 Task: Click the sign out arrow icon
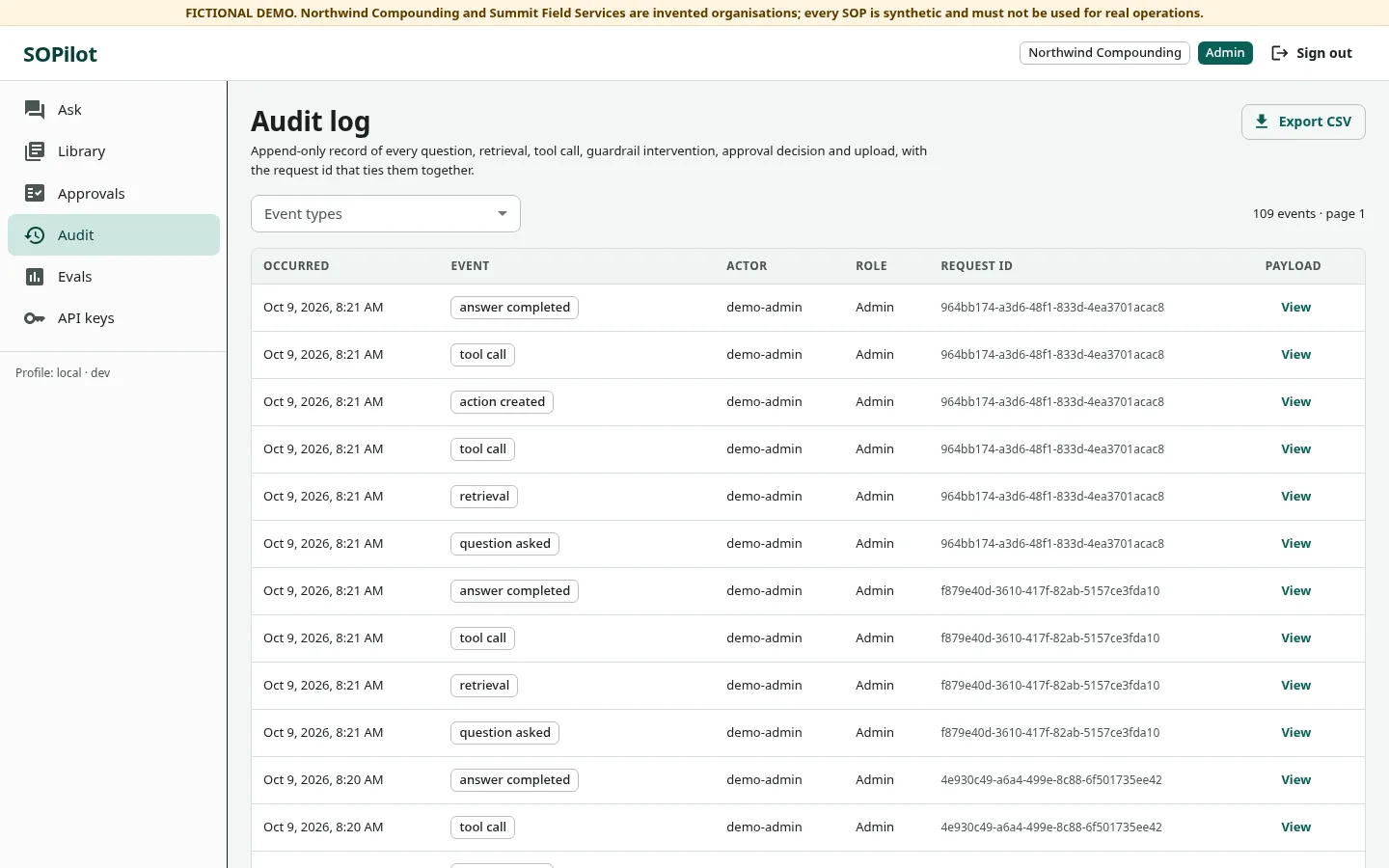click(1280, 53)
